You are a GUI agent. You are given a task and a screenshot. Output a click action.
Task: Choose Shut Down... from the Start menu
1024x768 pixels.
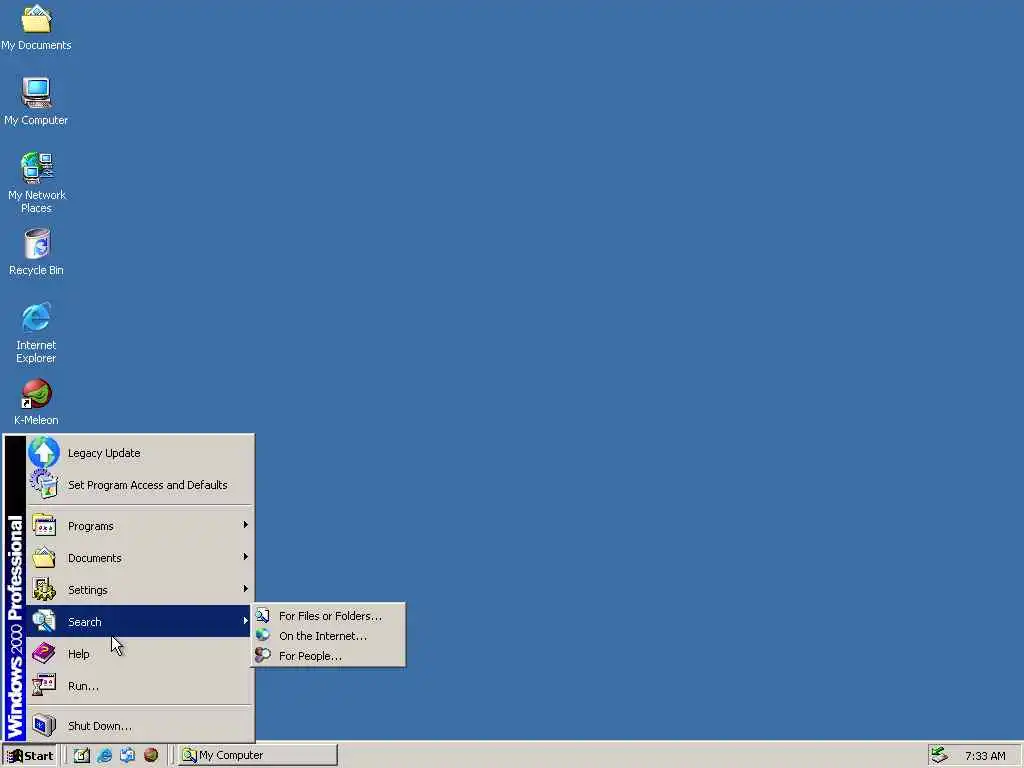[139, 726]
